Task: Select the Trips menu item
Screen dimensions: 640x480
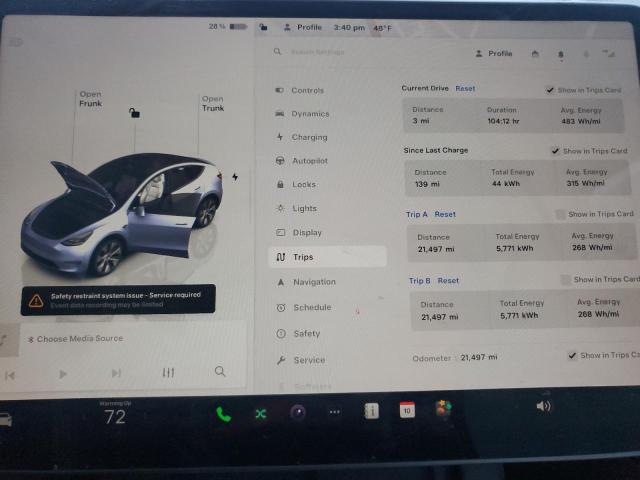Action: [327, 257]
